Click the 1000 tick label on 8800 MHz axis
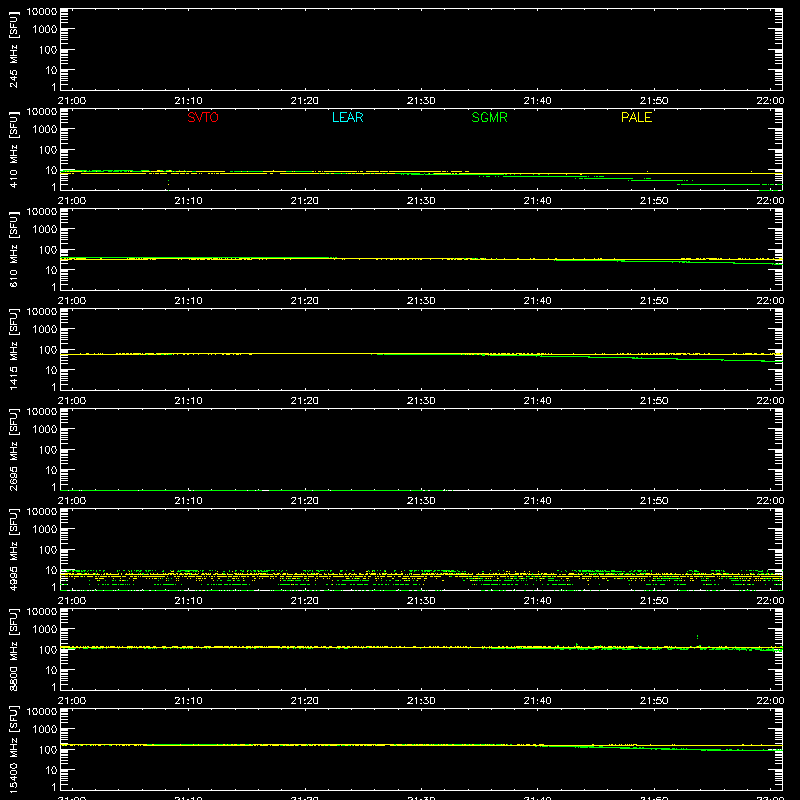The width and height of the screenshot is (800, 800). [45, 630]
